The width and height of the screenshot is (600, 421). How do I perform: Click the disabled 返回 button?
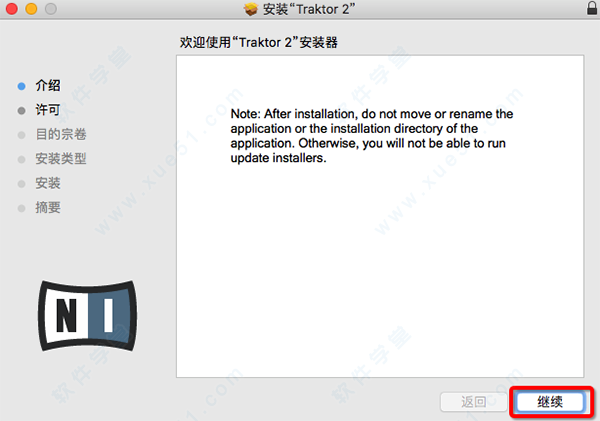pos(473,402)
